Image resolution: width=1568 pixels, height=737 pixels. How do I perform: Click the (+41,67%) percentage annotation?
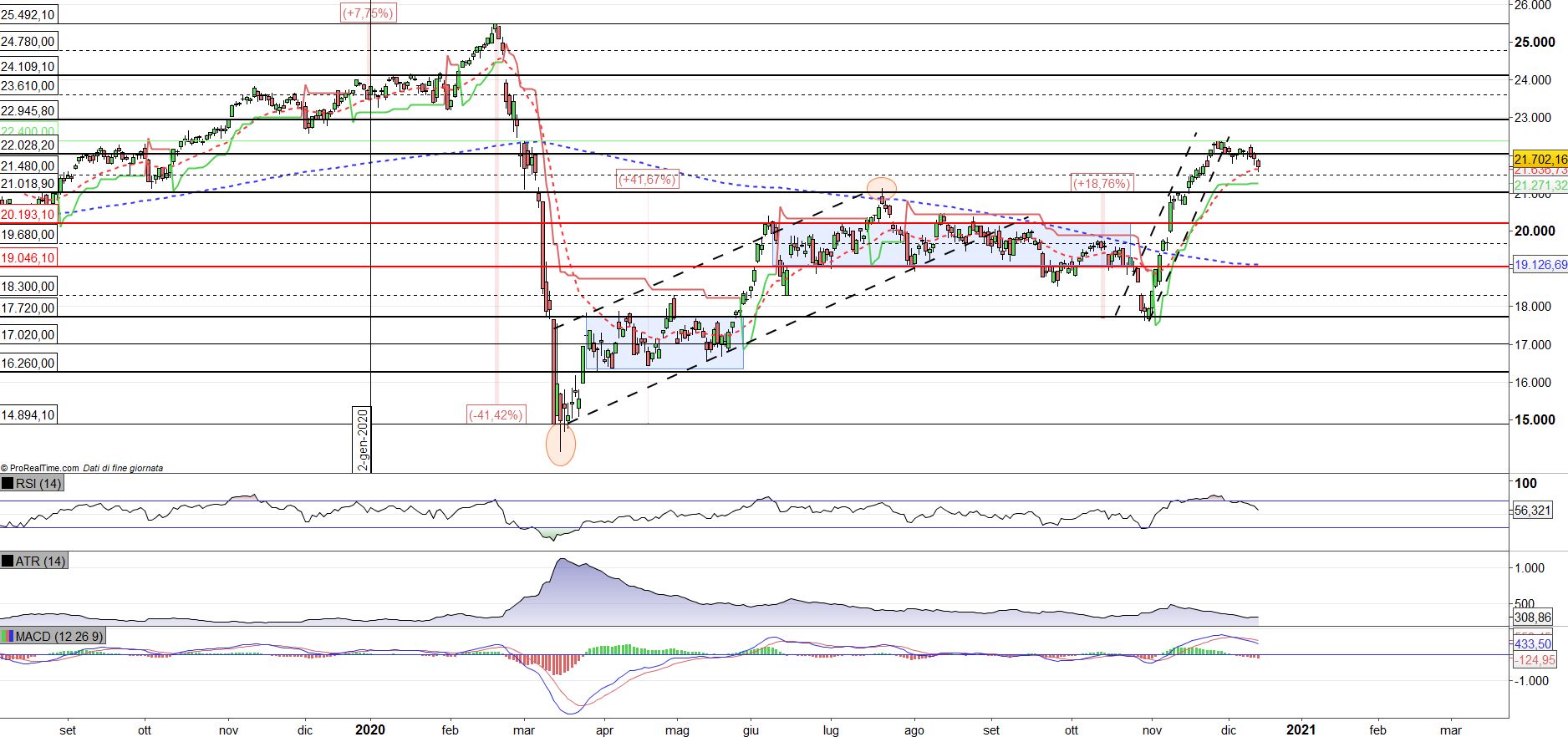647,179
